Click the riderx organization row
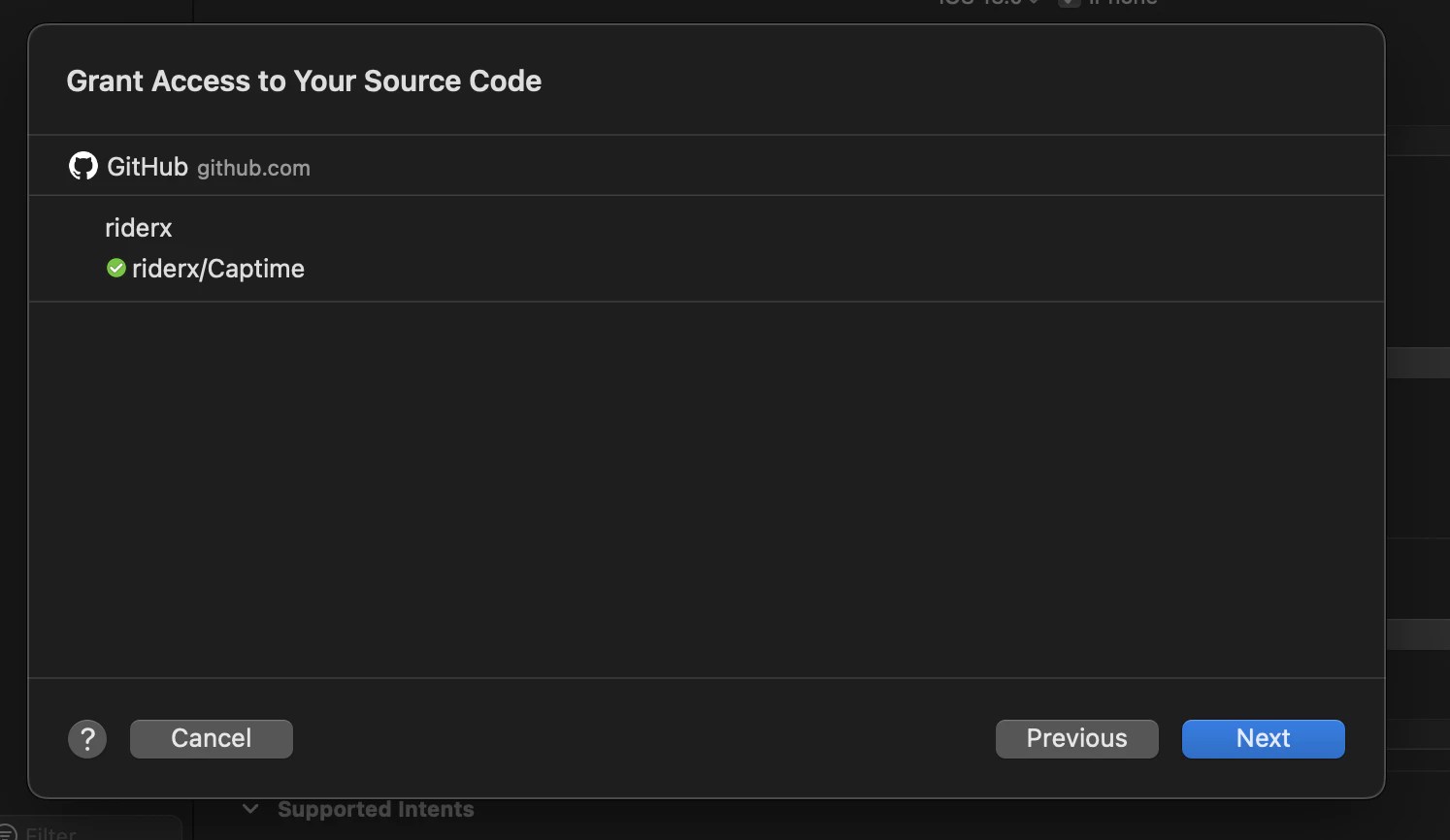The height and width of the screenshot is (840, 1450). pos(138,227)
